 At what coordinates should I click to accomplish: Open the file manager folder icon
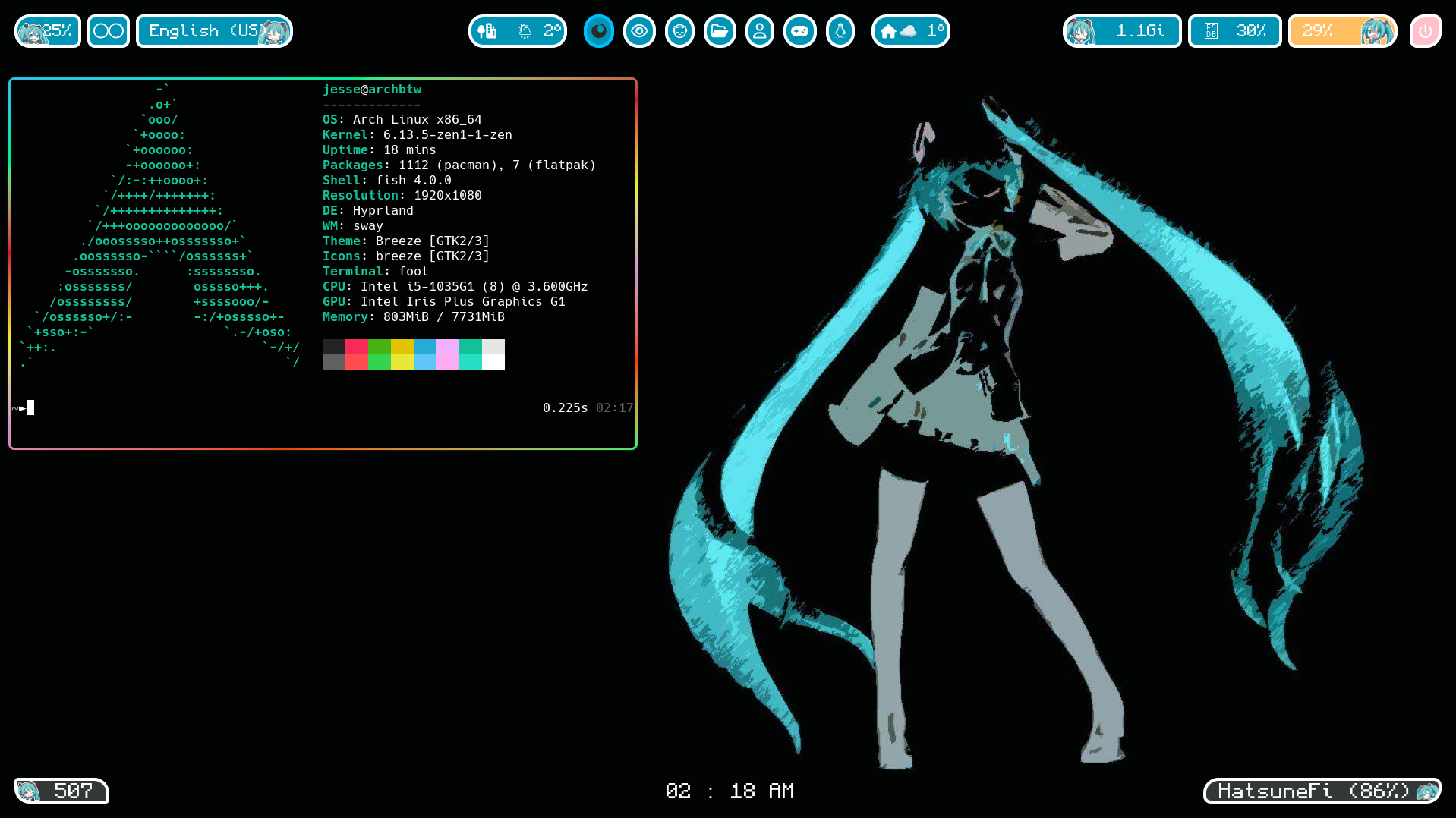pos(720,31)
